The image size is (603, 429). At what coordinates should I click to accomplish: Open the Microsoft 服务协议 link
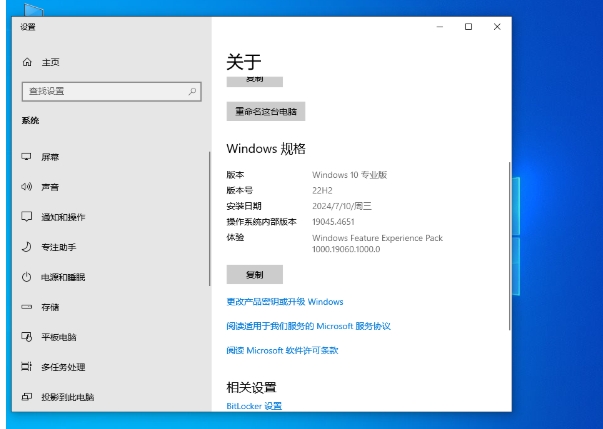pyautogui.click(x=308, y=326)
